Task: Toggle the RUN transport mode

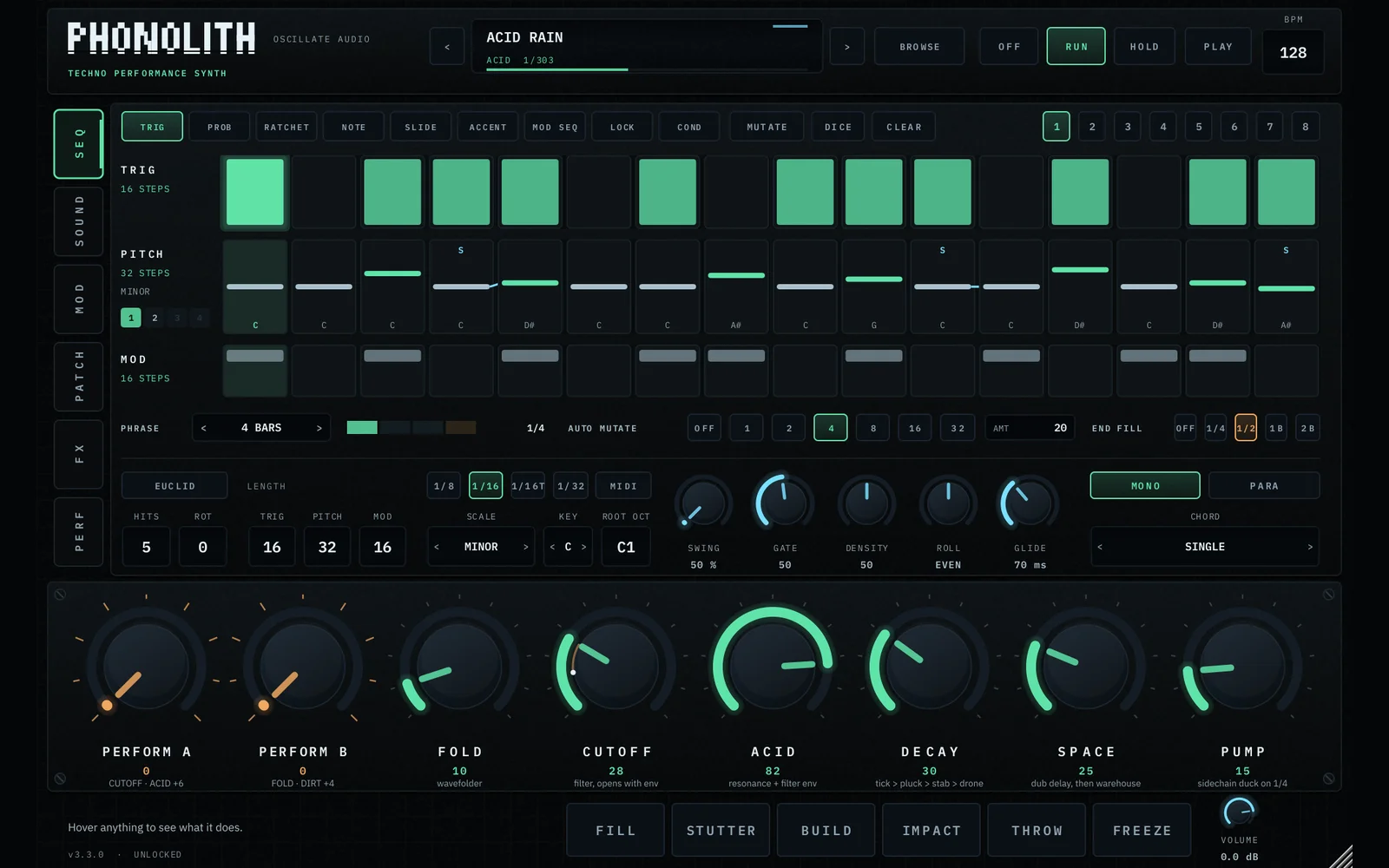Action: pos(1076,47)
